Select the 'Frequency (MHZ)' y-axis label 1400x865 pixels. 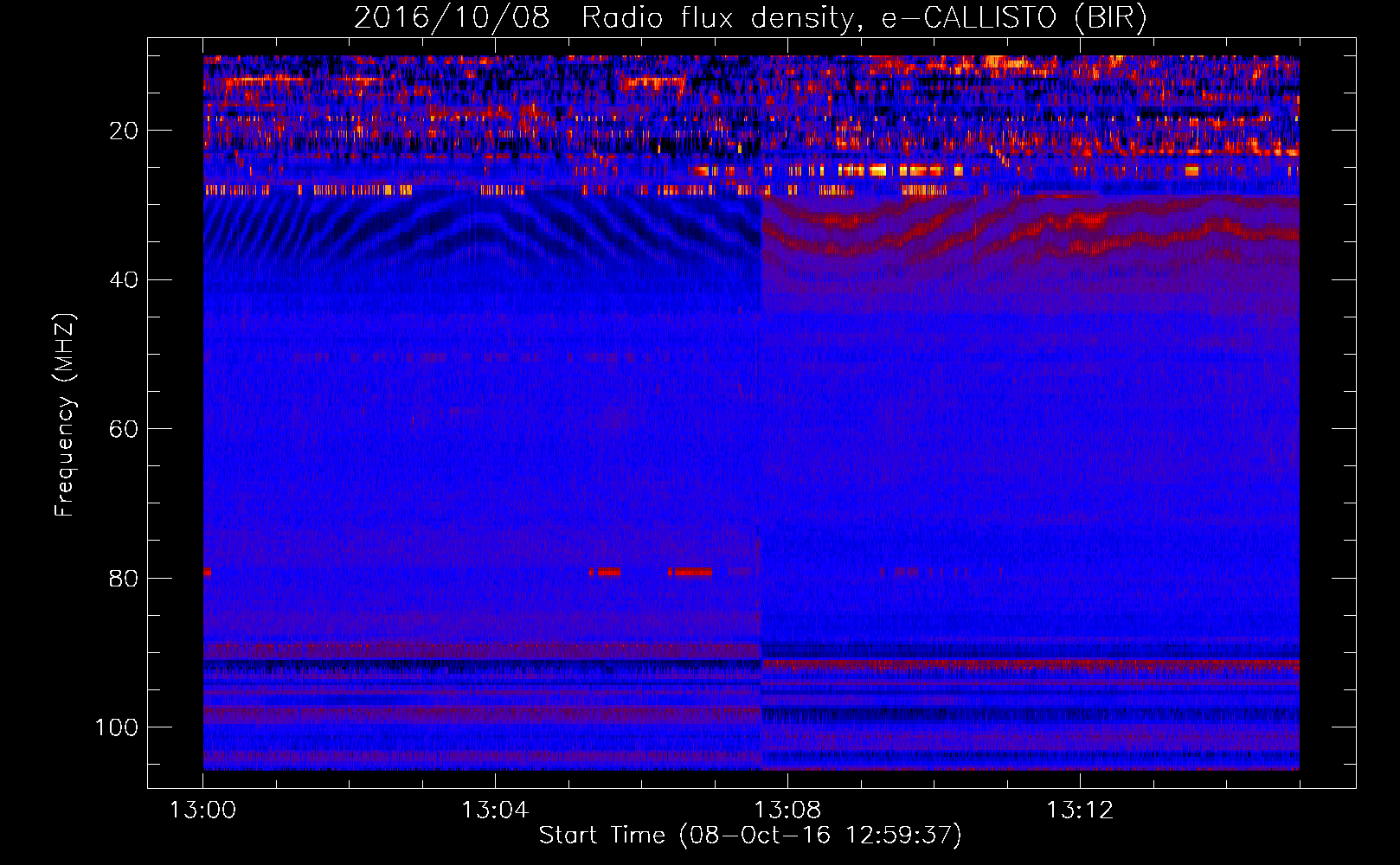(x=65, y=415)
